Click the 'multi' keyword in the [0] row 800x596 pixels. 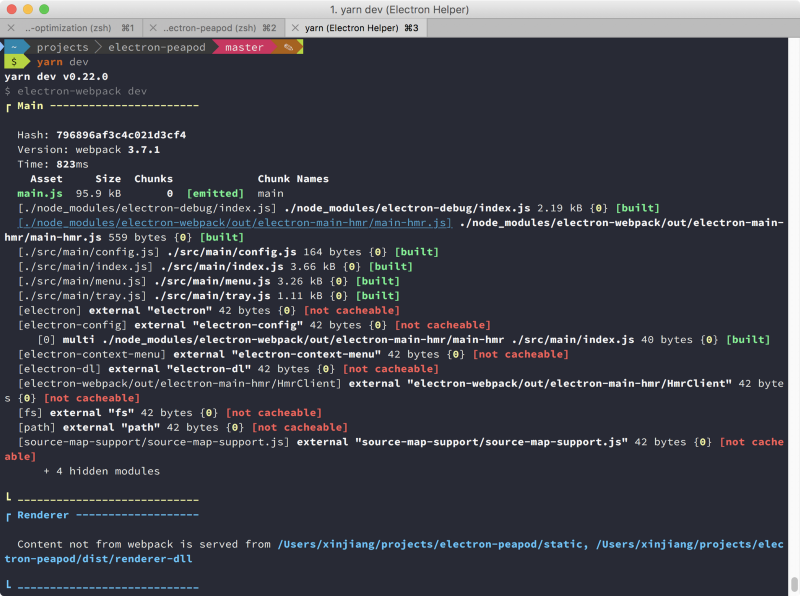[x=79, y=340]
